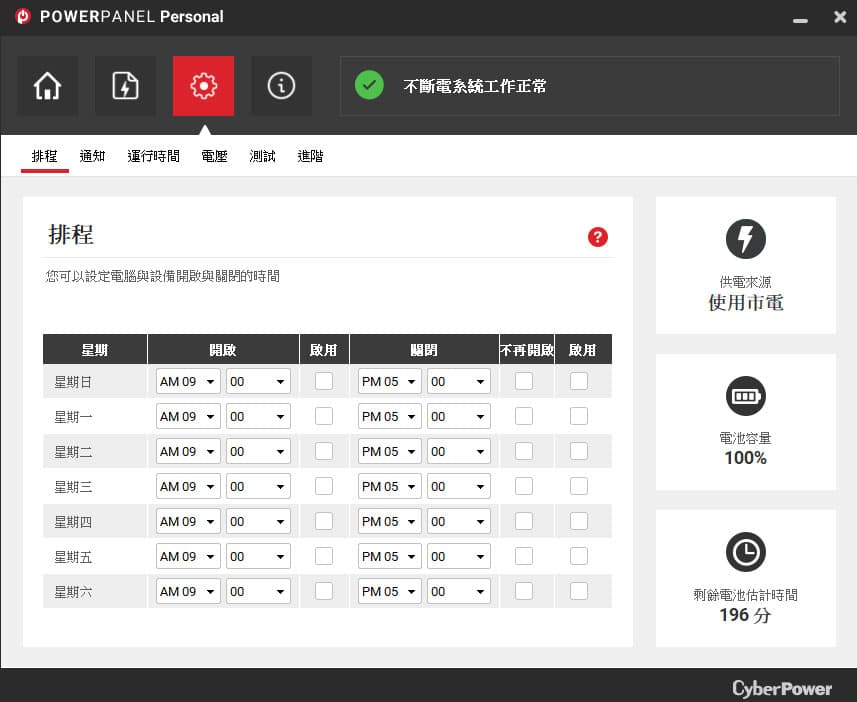This screenshot has height=702, width=857.
Task: Open shutdown minutes dropdown for 星期四
Action: click(x=459, y=522)
